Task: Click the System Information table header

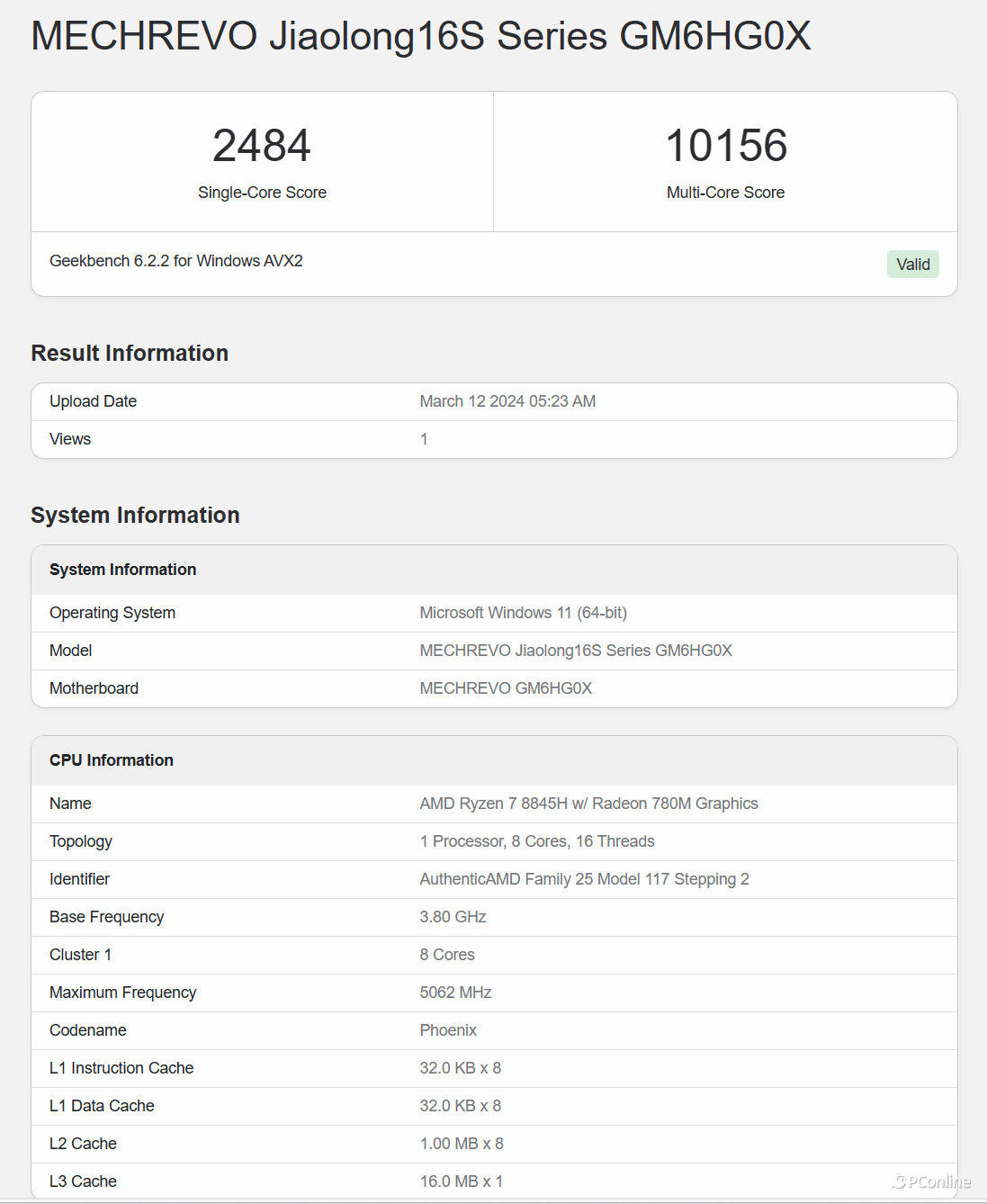Action: 123,570
